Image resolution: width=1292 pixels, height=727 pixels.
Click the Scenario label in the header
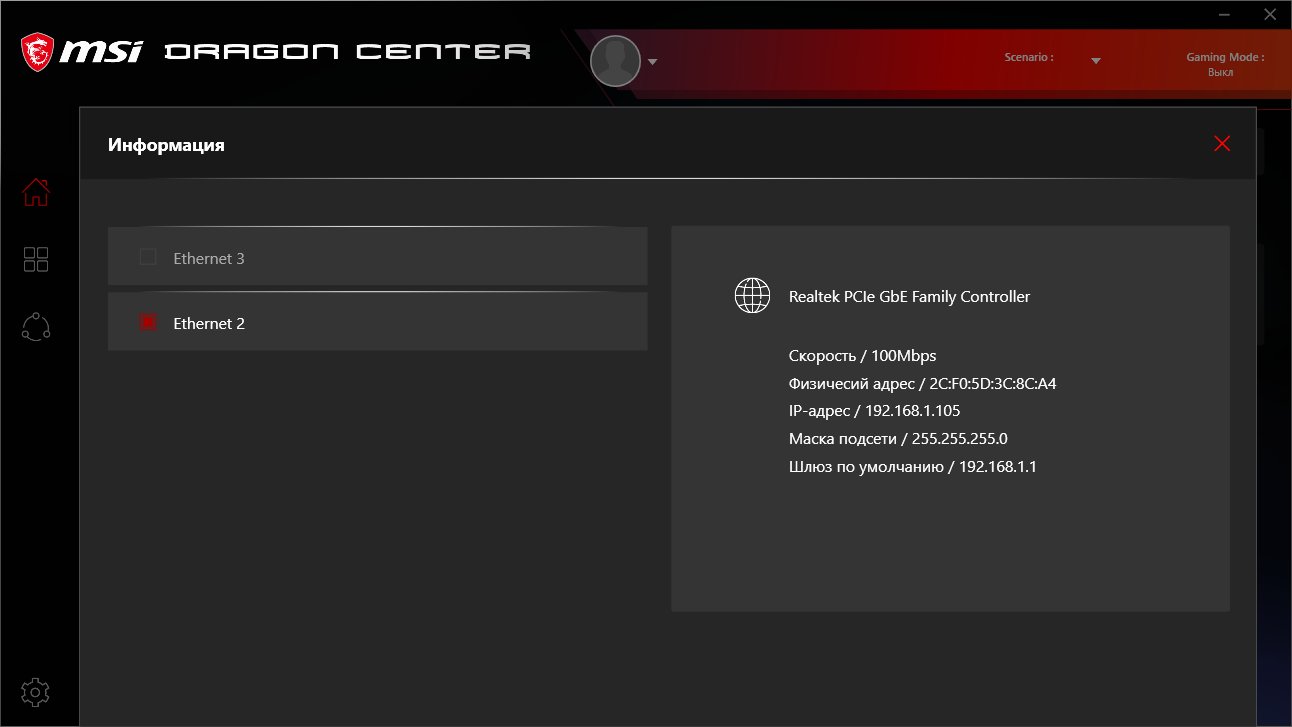point(1029,57)
